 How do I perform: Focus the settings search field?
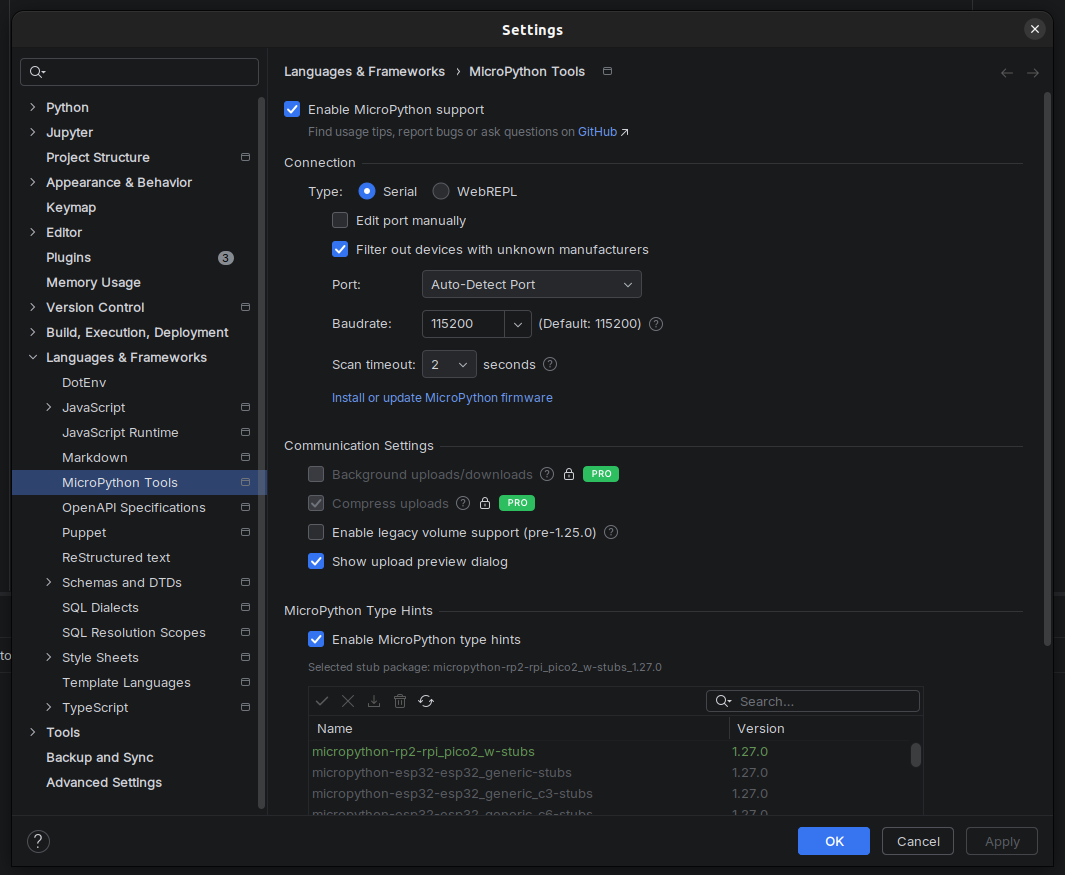(139, 72)
